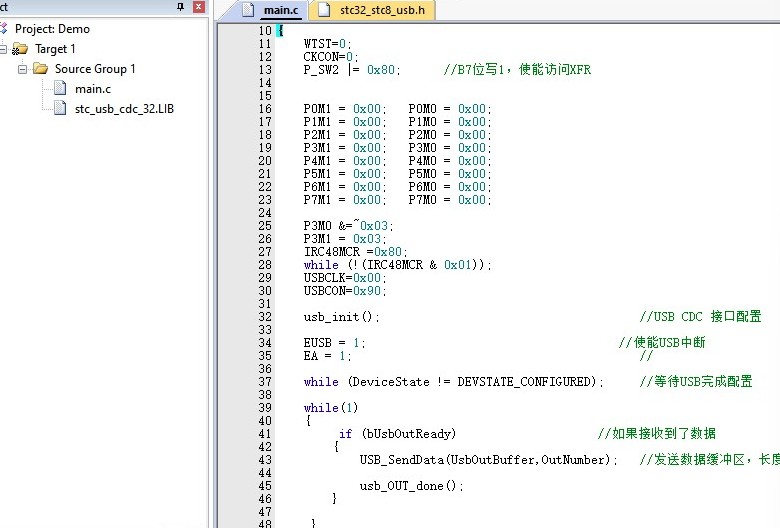Image resolution: width=780 pixels, height=528 pixels.
Task: Click the XFR access comment on line 13
Action: point(517,70)
